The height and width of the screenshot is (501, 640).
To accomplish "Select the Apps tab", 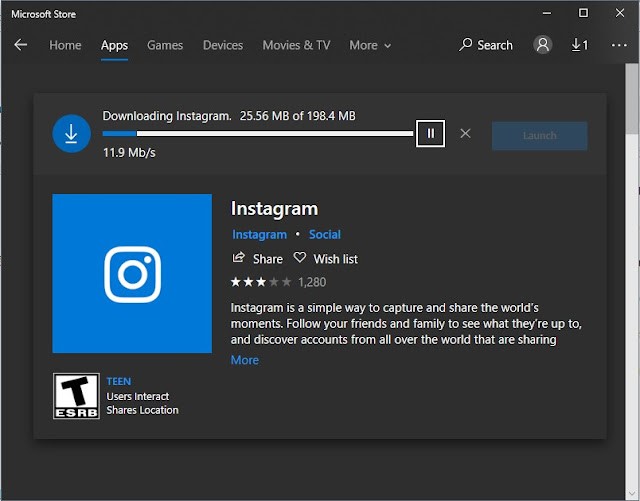I will pyautogui.click(x=114, y=45).
